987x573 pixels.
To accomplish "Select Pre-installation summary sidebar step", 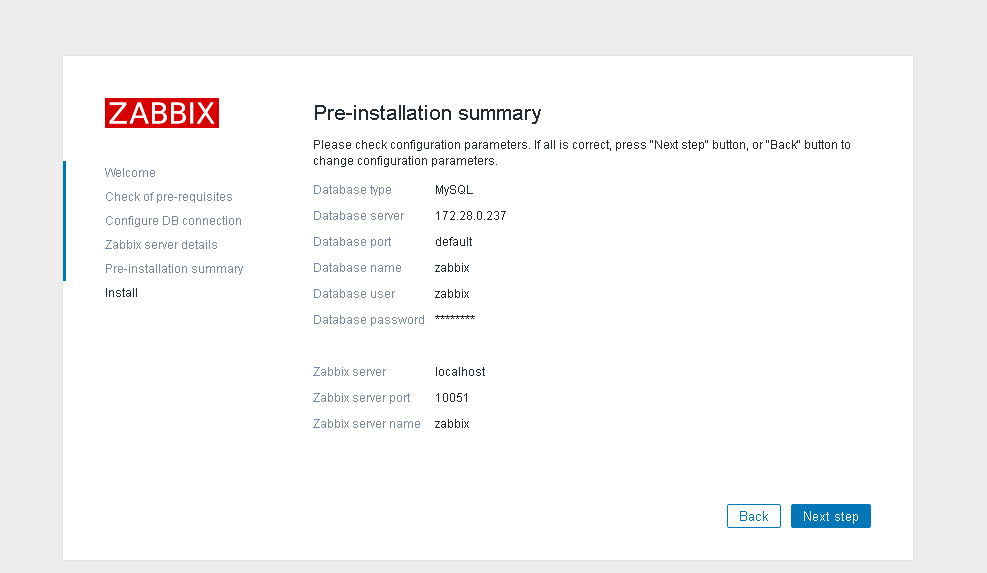I will point(174,268).
